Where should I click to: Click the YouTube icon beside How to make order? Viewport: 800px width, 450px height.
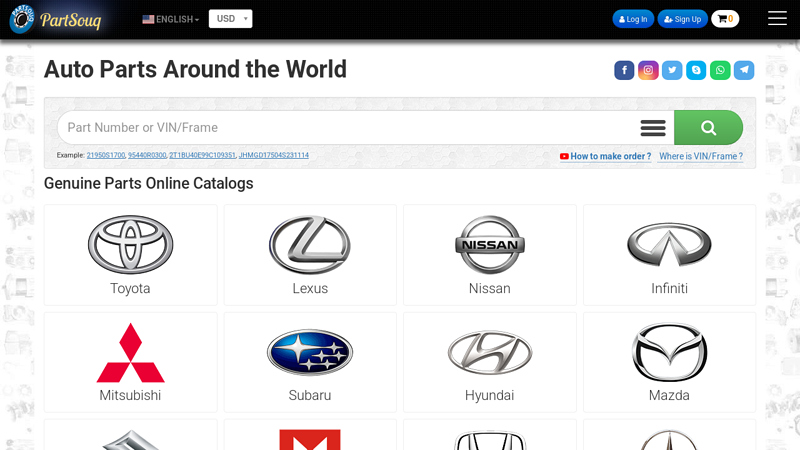click(564, 156)
